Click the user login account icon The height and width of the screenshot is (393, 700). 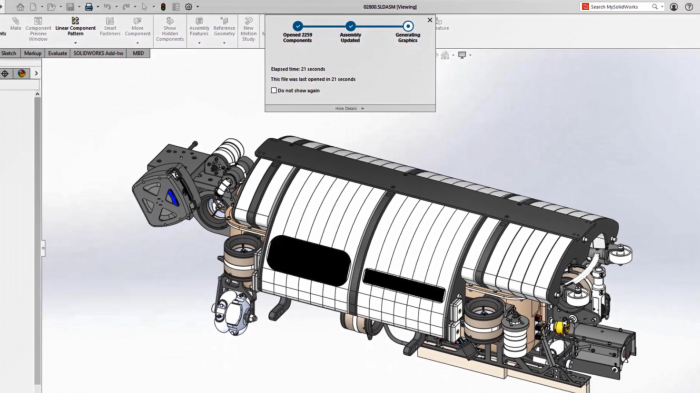(674, 7)
